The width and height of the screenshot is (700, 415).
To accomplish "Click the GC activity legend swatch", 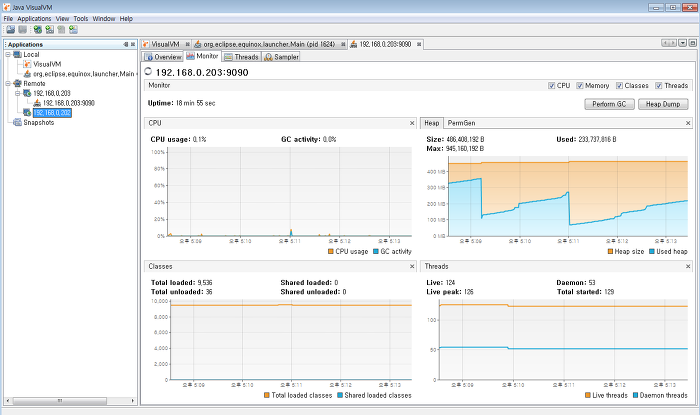I will click(x=375, y=252).
